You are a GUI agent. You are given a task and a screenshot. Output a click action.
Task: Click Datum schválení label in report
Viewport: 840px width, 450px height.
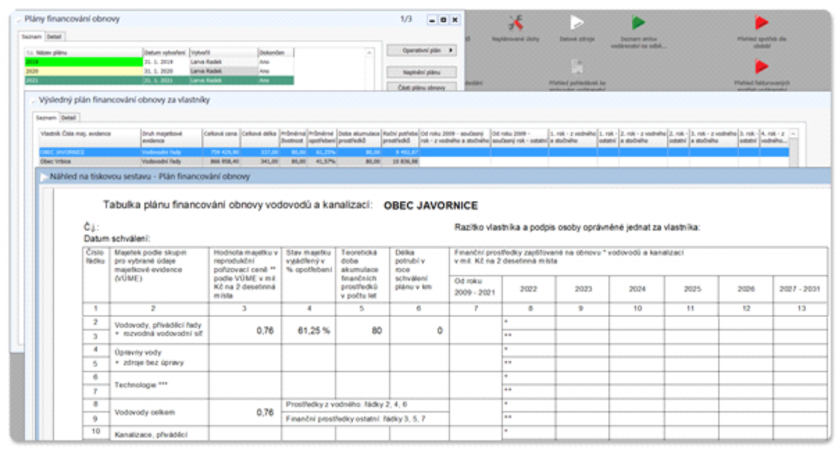tap(117, 238)
